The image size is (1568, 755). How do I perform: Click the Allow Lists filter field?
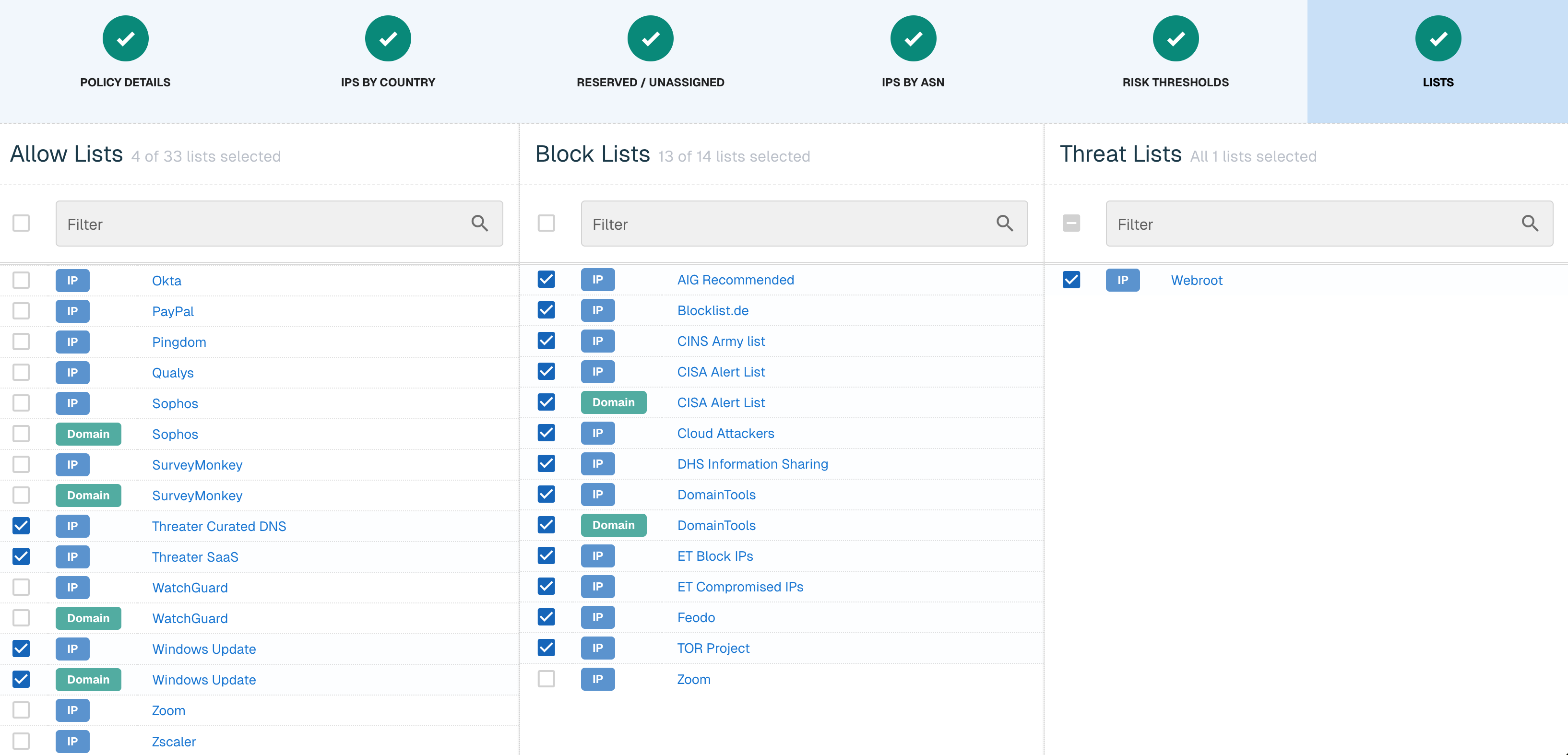coord(279,223)
